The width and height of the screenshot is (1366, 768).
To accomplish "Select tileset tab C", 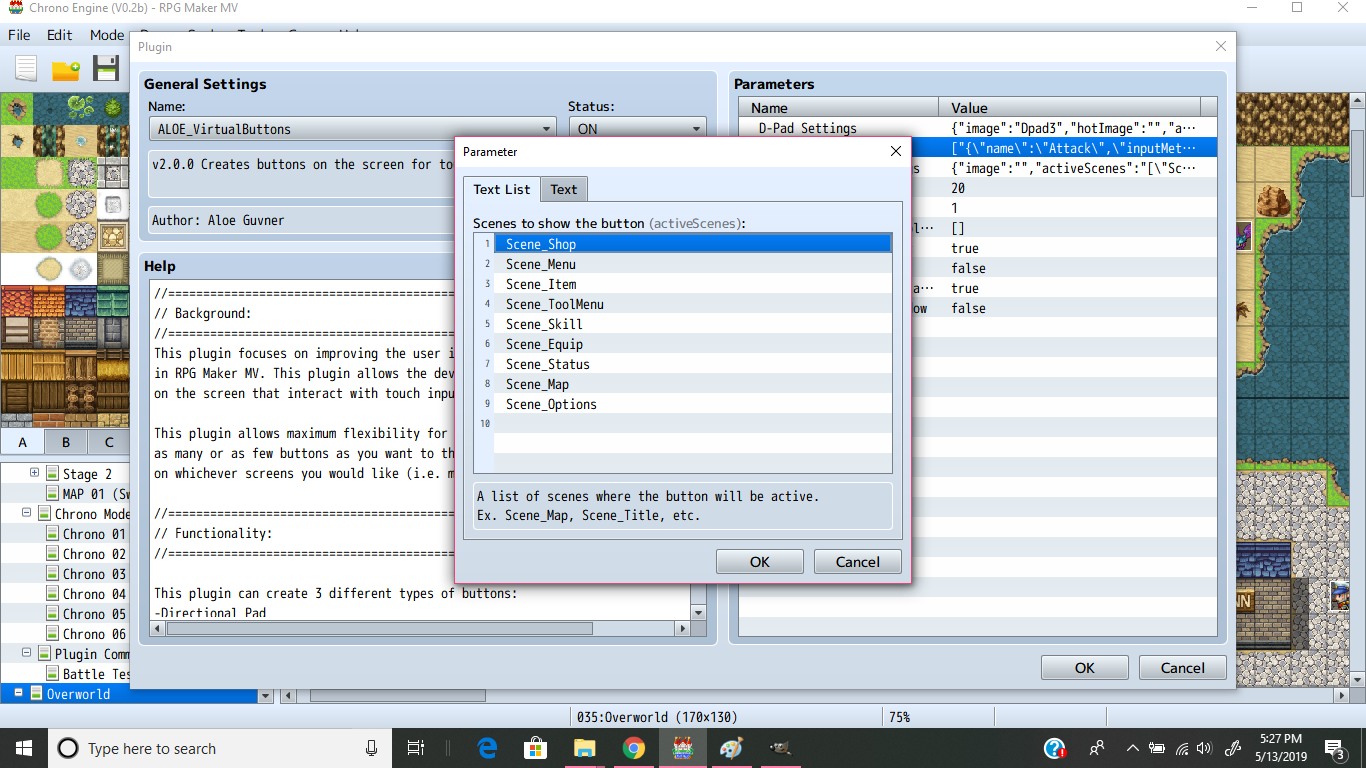I will tap(109, 442).
